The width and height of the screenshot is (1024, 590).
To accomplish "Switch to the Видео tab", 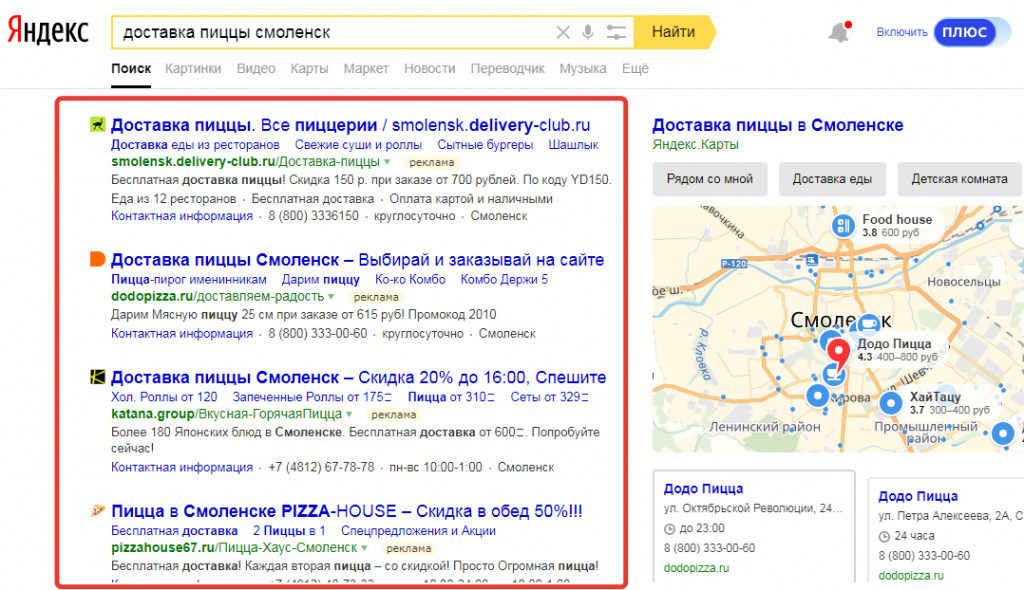I will pyautogui.click(x=256, y=69).
